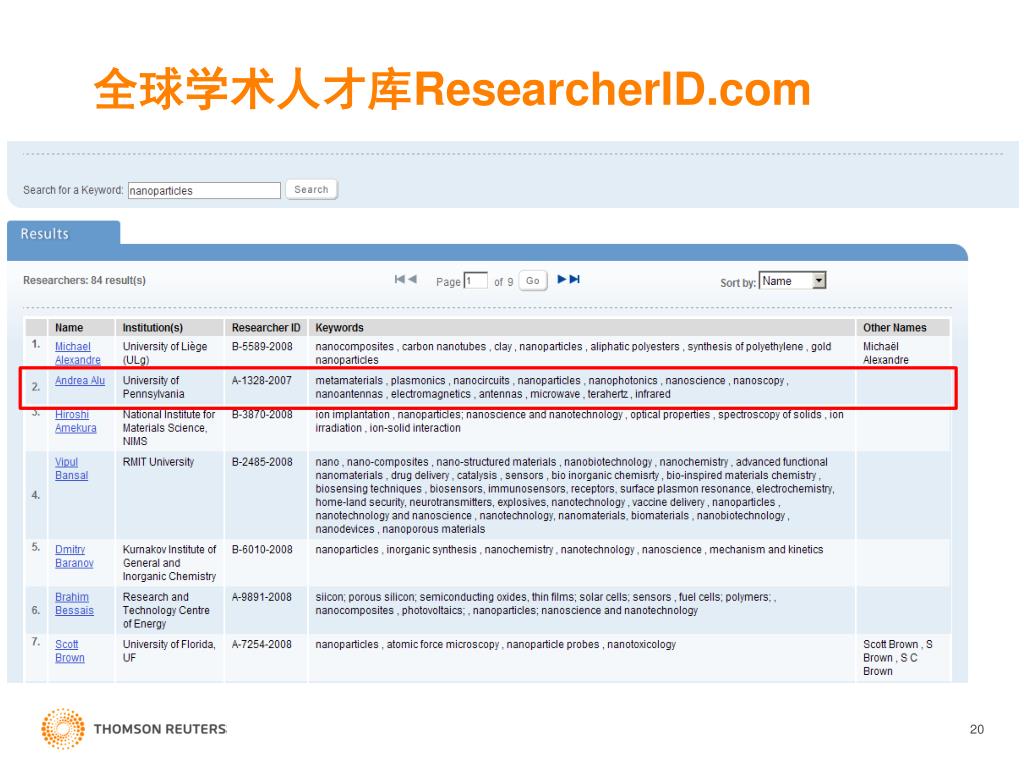Click the Go page button

533,281
